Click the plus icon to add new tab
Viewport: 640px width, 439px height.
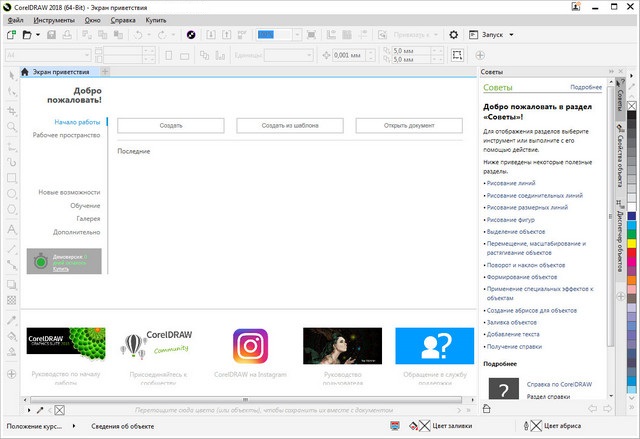point(105,72)
